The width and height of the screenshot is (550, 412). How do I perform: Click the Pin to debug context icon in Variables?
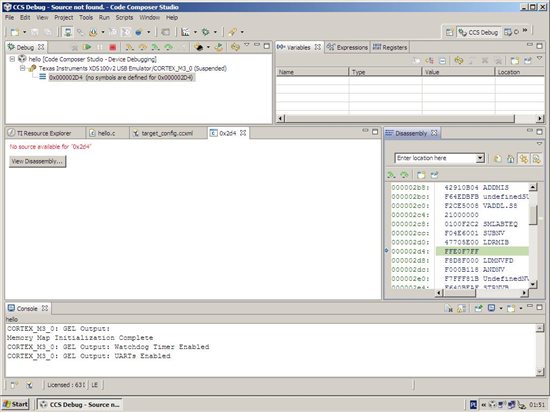(528, 61)
